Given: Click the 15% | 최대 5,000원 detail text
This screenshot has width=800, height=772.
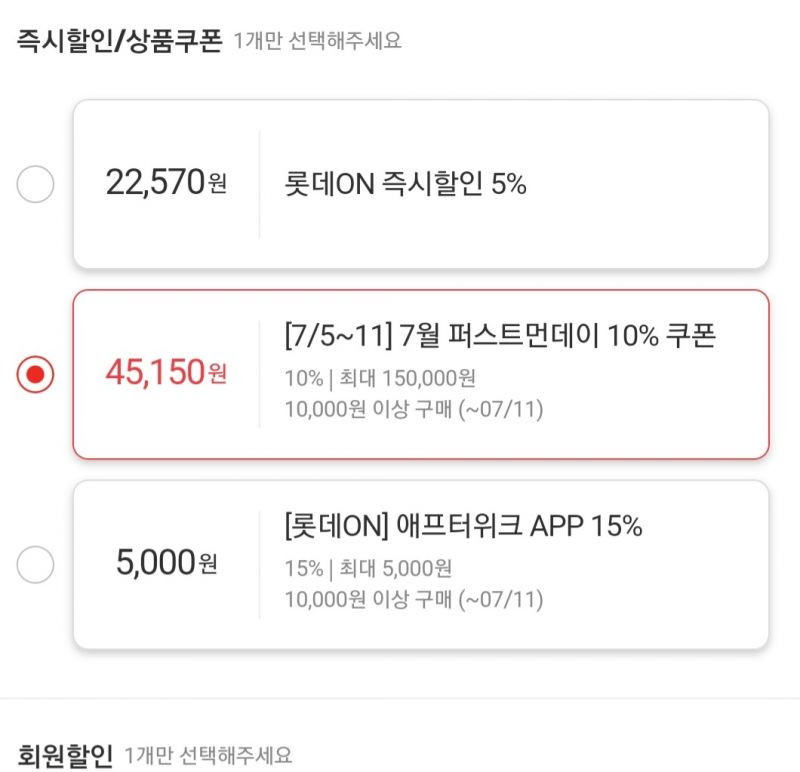Looking at the screenshot, I should (x=368, y=568).
